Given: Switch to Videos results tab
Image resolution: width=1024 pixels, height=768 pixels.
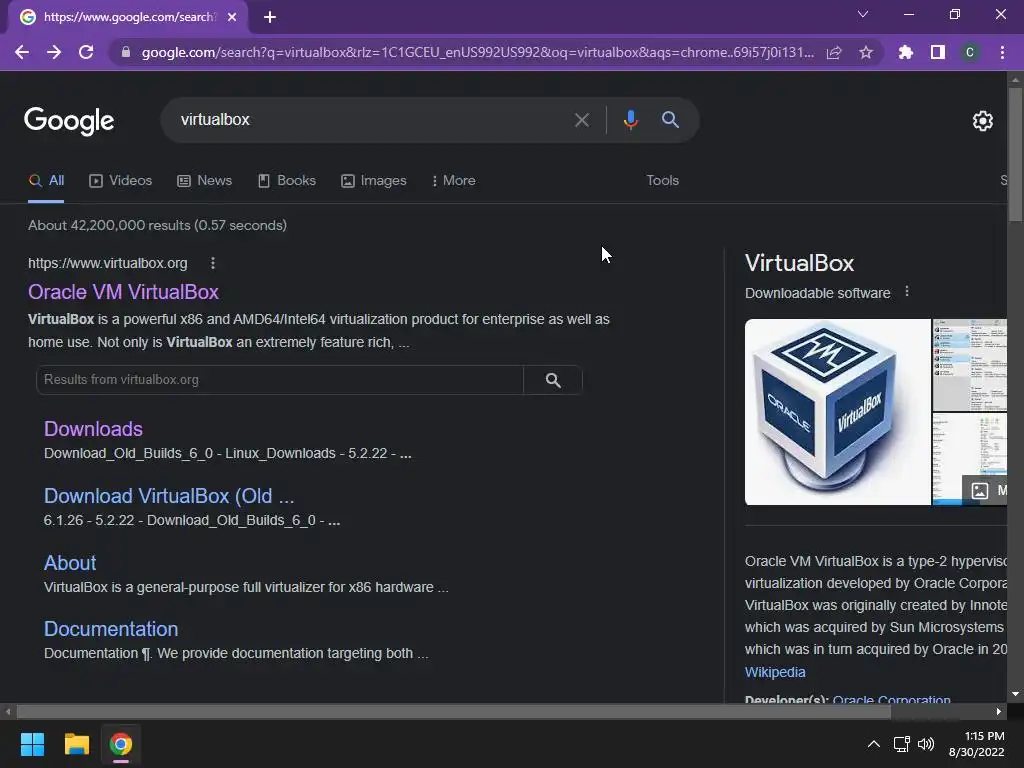Looking at the screenshot, I should pyautogui.click(x=121, y=181).
